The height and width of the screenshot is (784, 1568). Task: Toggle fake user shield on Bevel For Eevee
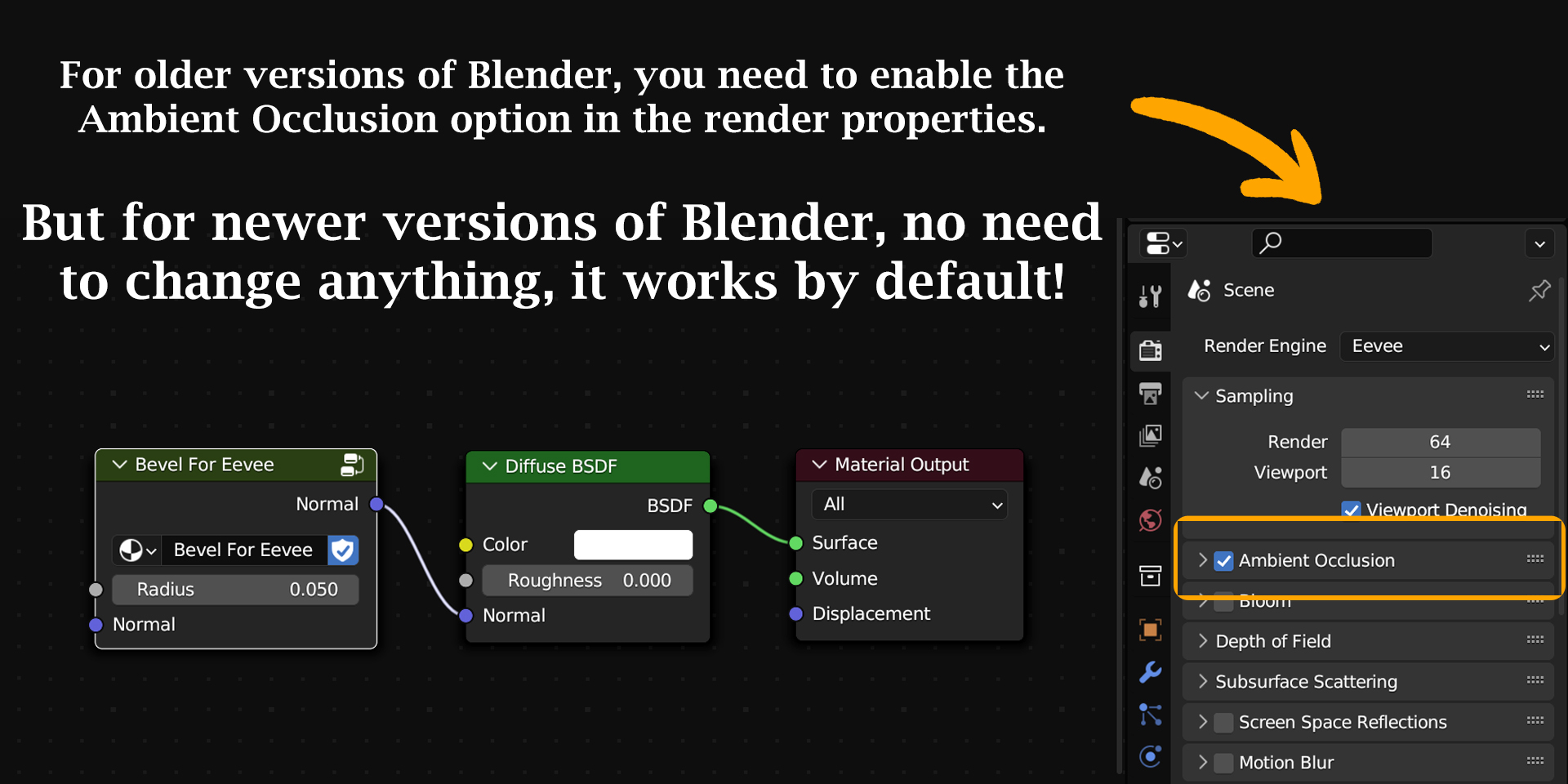tap(343, 550)
